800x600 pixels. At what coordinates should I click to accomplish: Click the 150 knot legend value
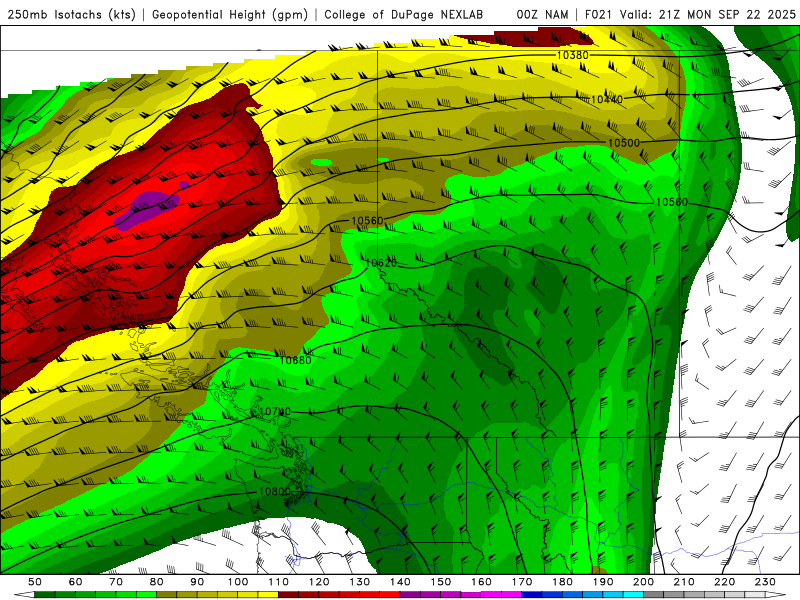(441, 582)
